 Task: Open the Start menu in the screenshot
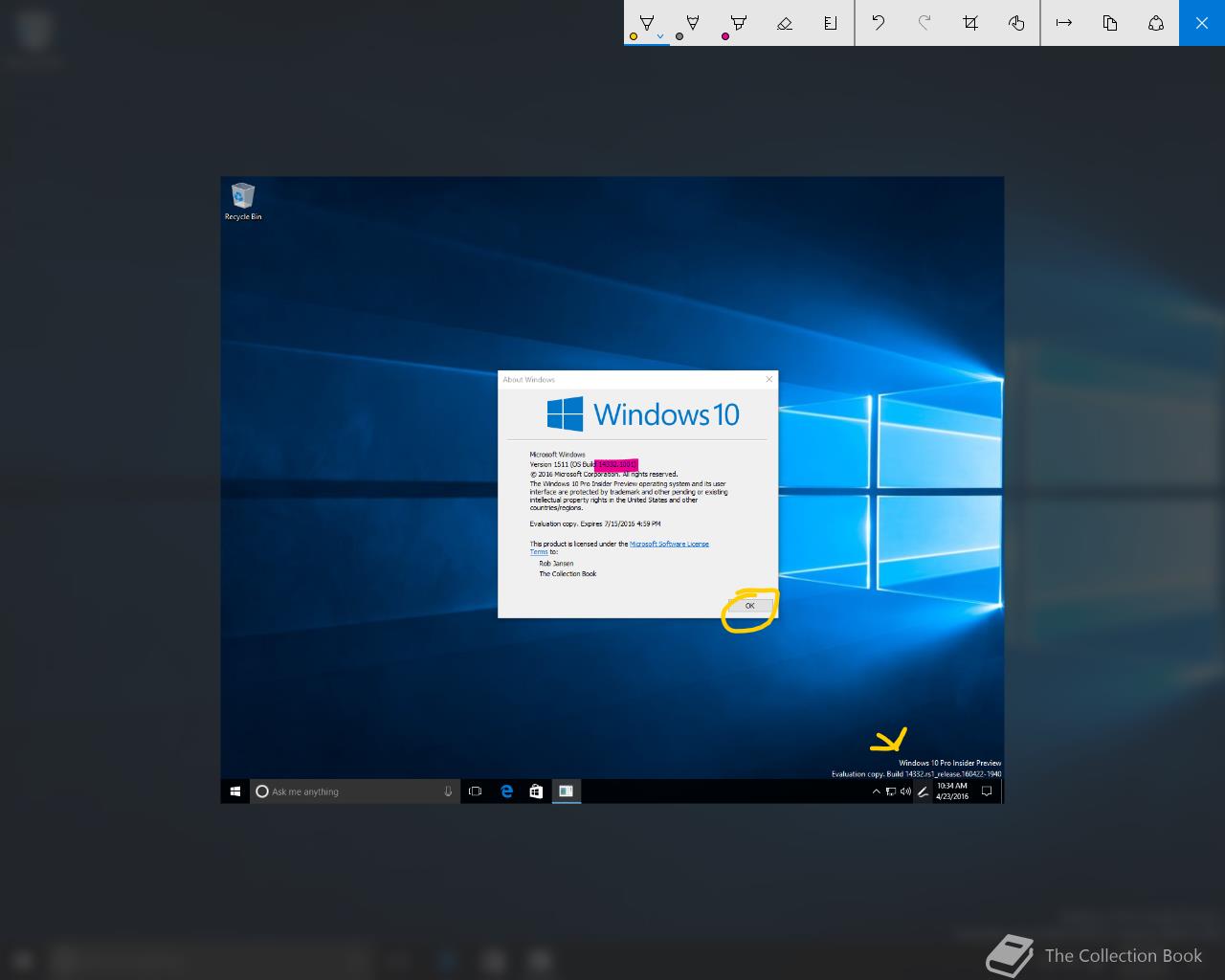(x=235, y=791)
